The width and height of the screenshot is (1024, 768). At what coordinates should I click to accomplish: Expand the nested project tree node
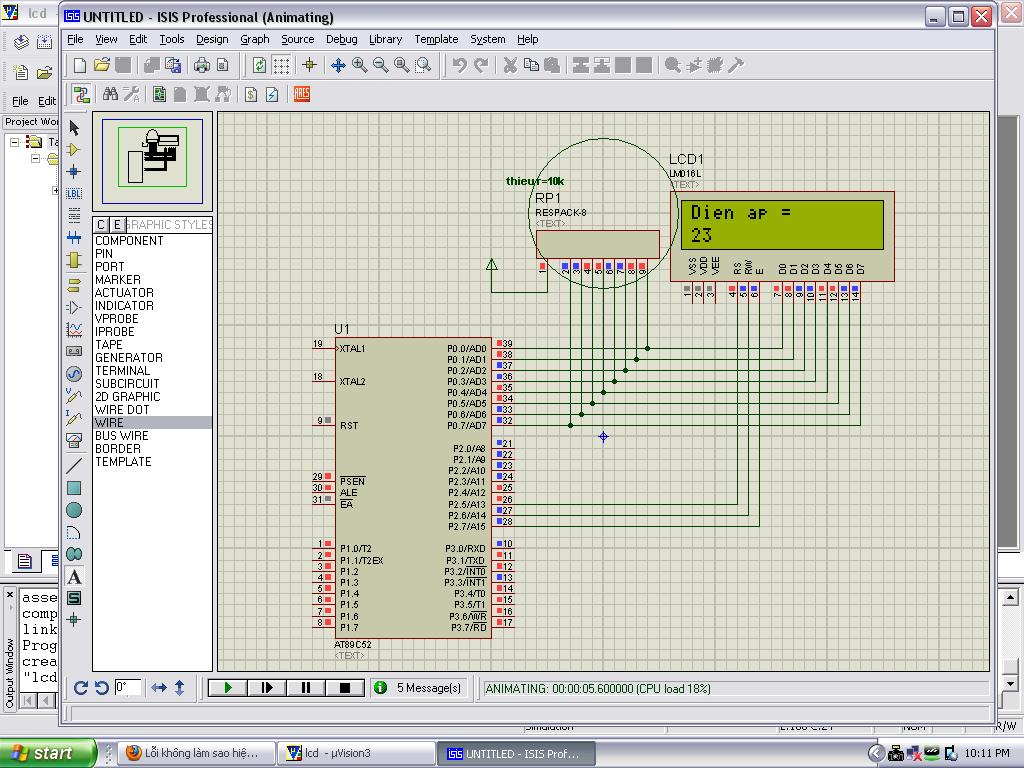(x=56, y=190)
